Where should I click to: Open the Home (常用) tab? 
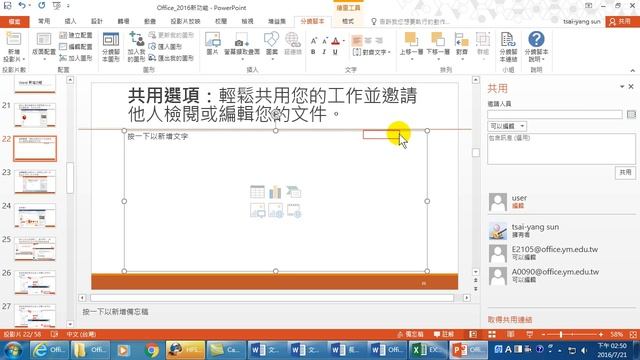coord(44,21)
